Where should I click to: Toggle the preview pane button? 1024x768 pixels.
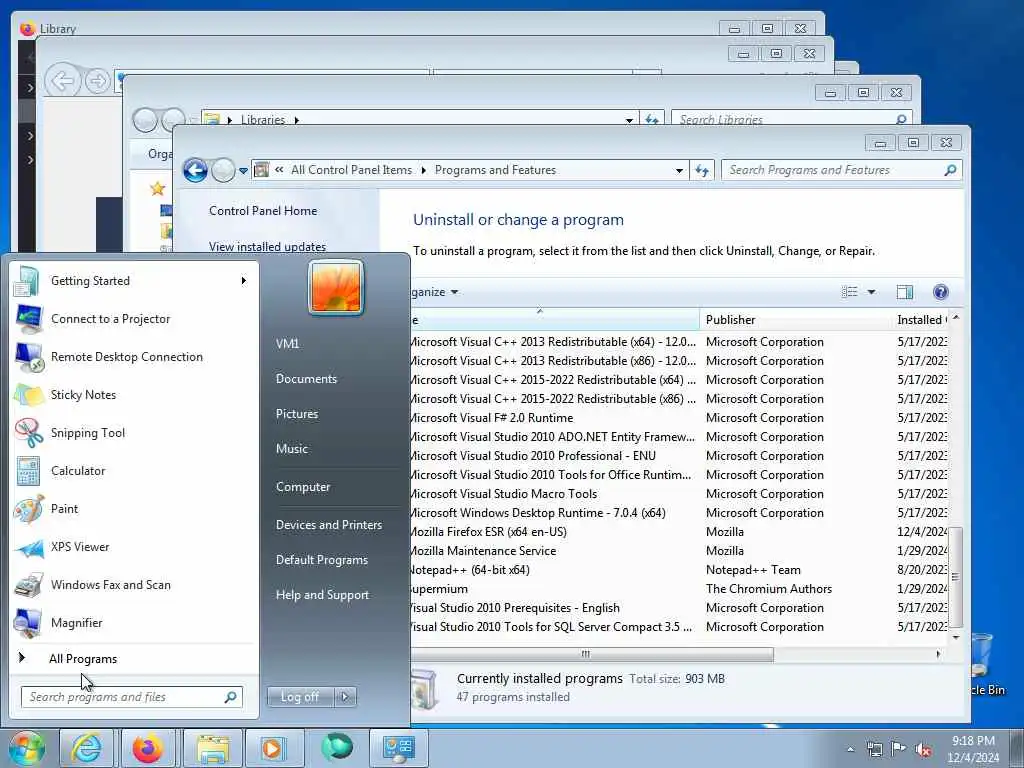click(904, 292)
